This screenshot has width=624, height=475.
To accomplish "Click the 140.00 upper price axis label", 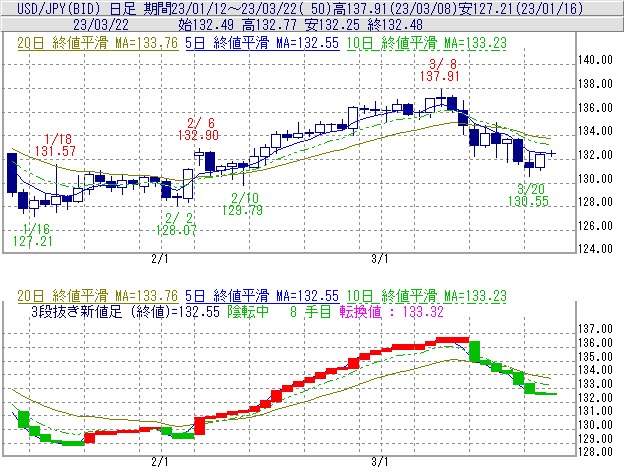I will pyautogui.click(x=595, y=60).
